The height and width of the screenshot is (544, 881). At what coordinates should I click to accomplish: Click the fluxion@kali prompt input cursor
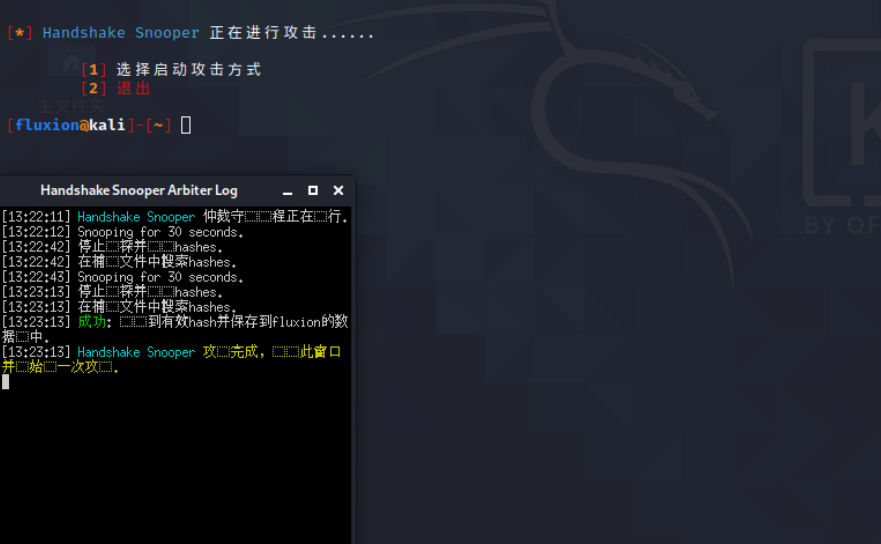click(x=186, y=125)
